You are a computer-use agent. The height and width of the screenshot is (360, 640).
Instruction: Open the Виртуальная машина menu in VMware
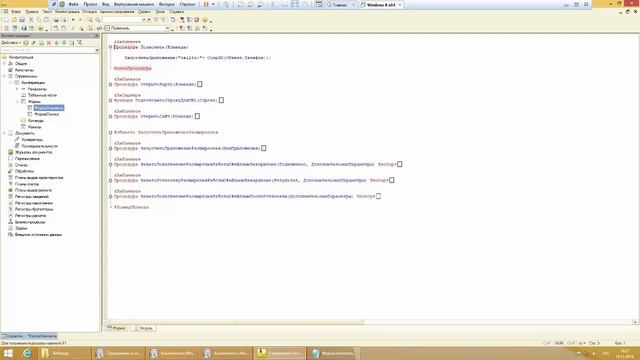134,4
